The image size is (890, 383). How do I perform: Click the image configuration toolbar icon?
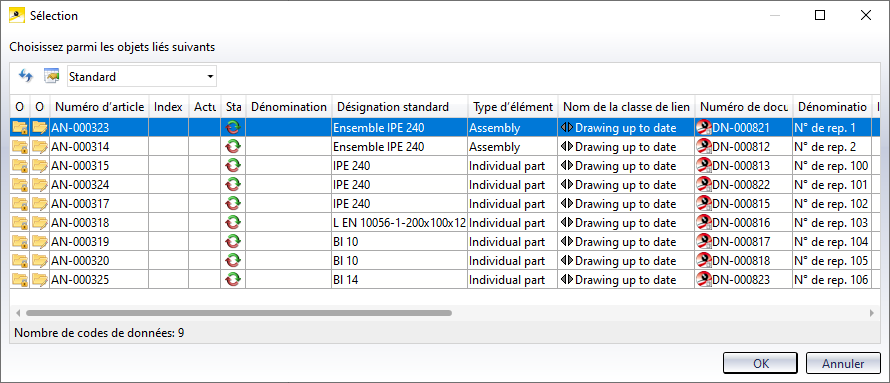[x=52, y=75]
